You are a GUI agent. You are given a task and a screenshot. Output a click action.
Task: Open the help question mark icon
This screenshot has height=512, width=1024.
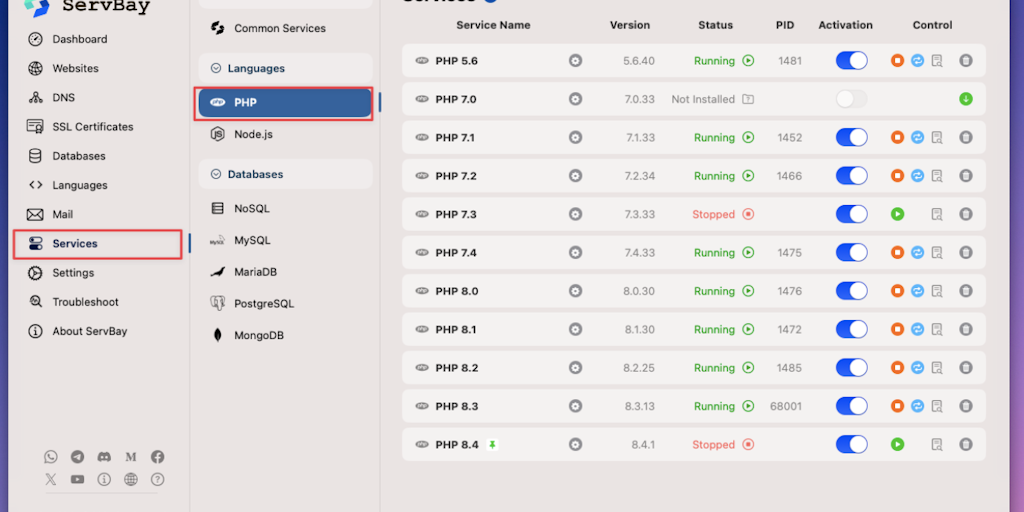[x=157, y=479]
